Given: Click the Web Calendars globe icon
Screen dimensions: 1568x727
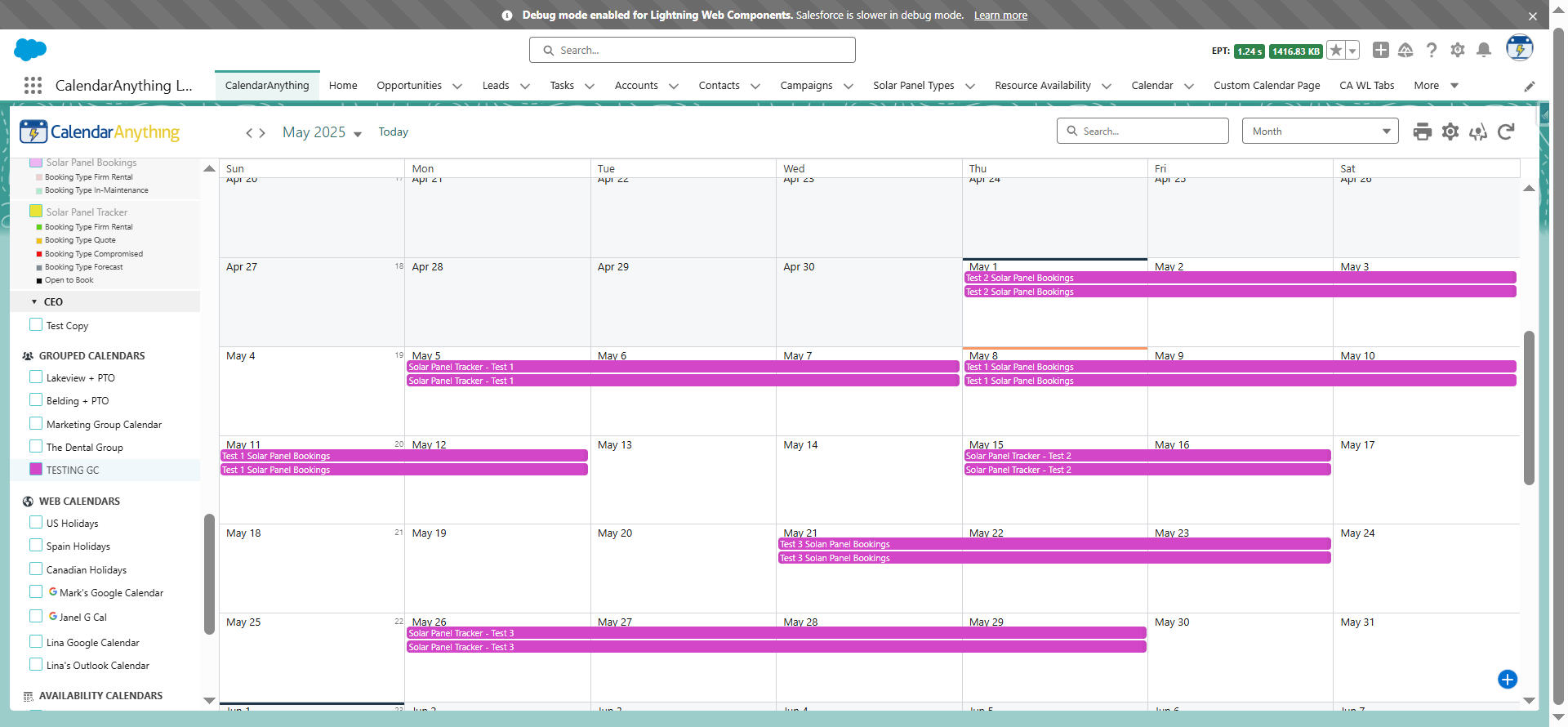Looking at the screenshot, I should 28,502.
